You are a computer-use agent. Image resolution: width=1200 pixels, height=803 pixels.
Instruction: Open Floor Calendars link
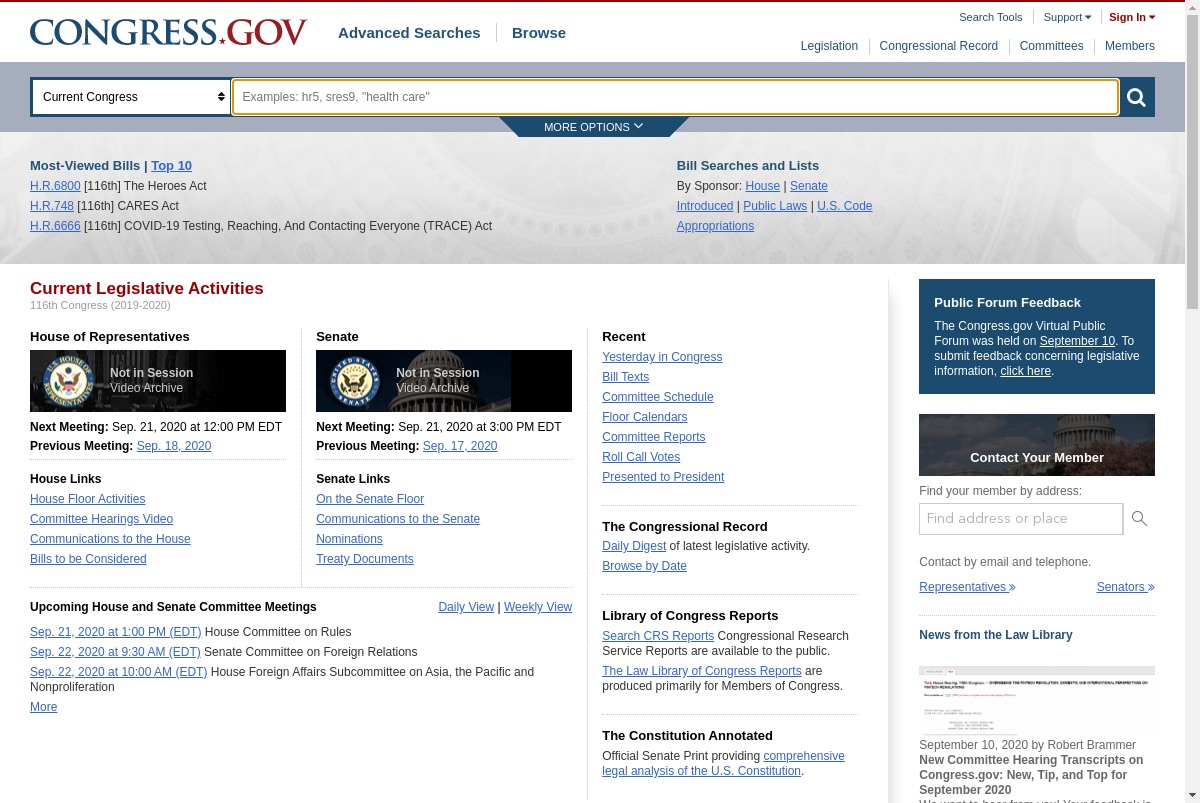pyautogui.click(x=645, y=417)
